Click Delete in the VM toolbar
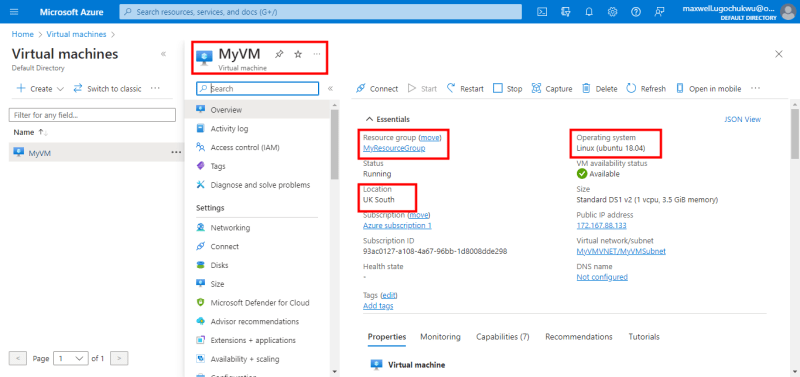 coord(599,89)
